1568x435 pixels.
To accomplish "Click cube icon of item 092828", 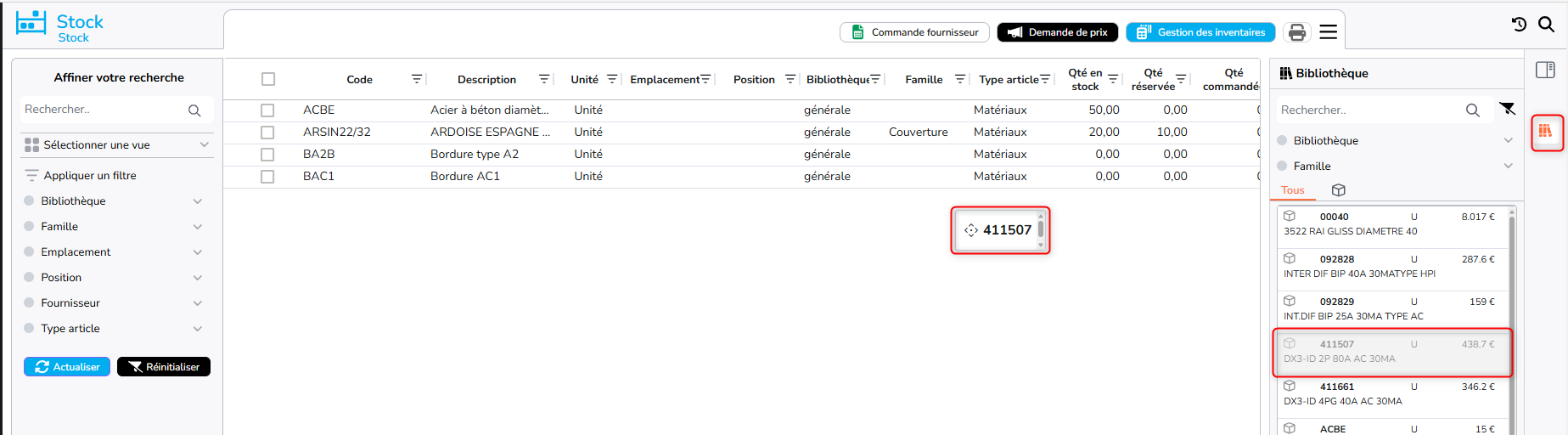I will coord(1290,258).
